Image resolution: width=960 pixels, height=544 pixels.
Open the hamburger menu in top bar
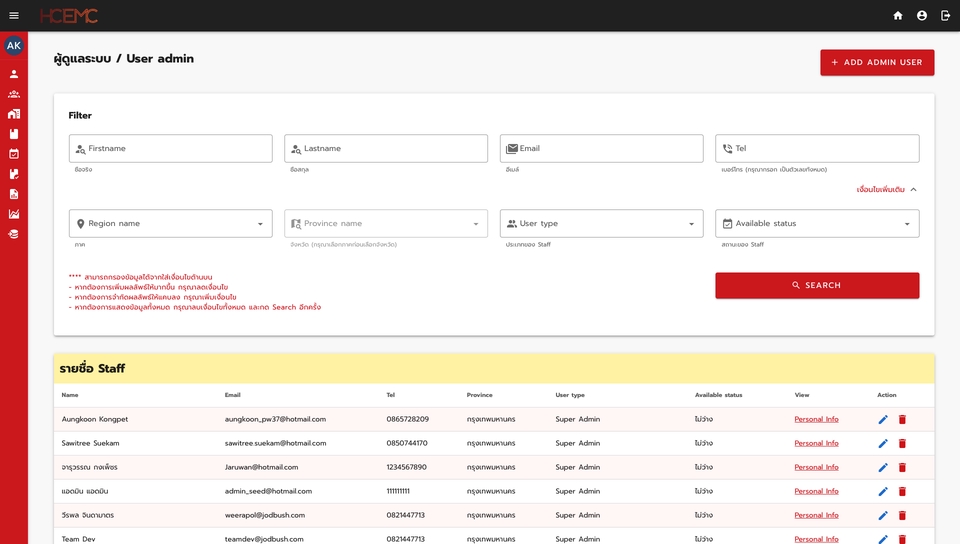coord(14,15)
